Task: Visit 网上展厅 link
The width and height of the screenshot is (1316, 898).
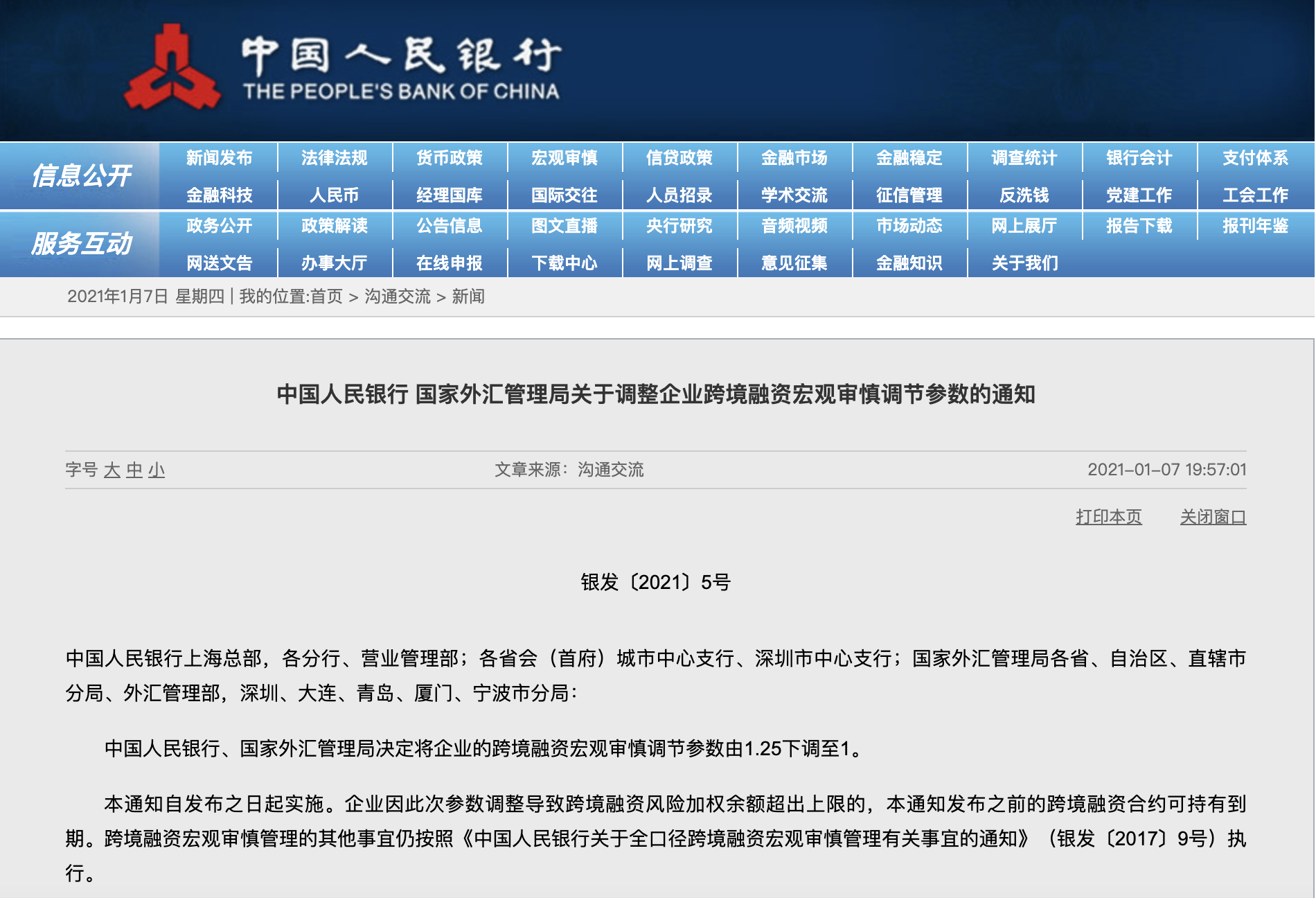Action: (1024, 226)
